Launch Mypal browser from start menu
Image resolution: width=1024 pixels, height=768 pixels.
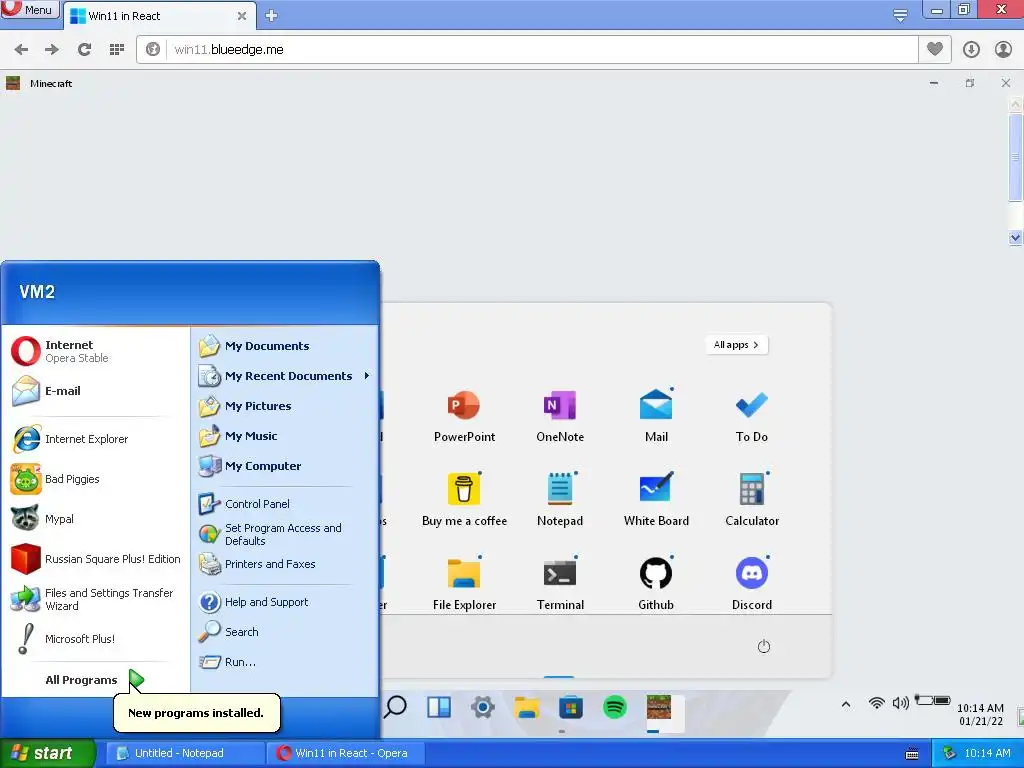(95, 519)
